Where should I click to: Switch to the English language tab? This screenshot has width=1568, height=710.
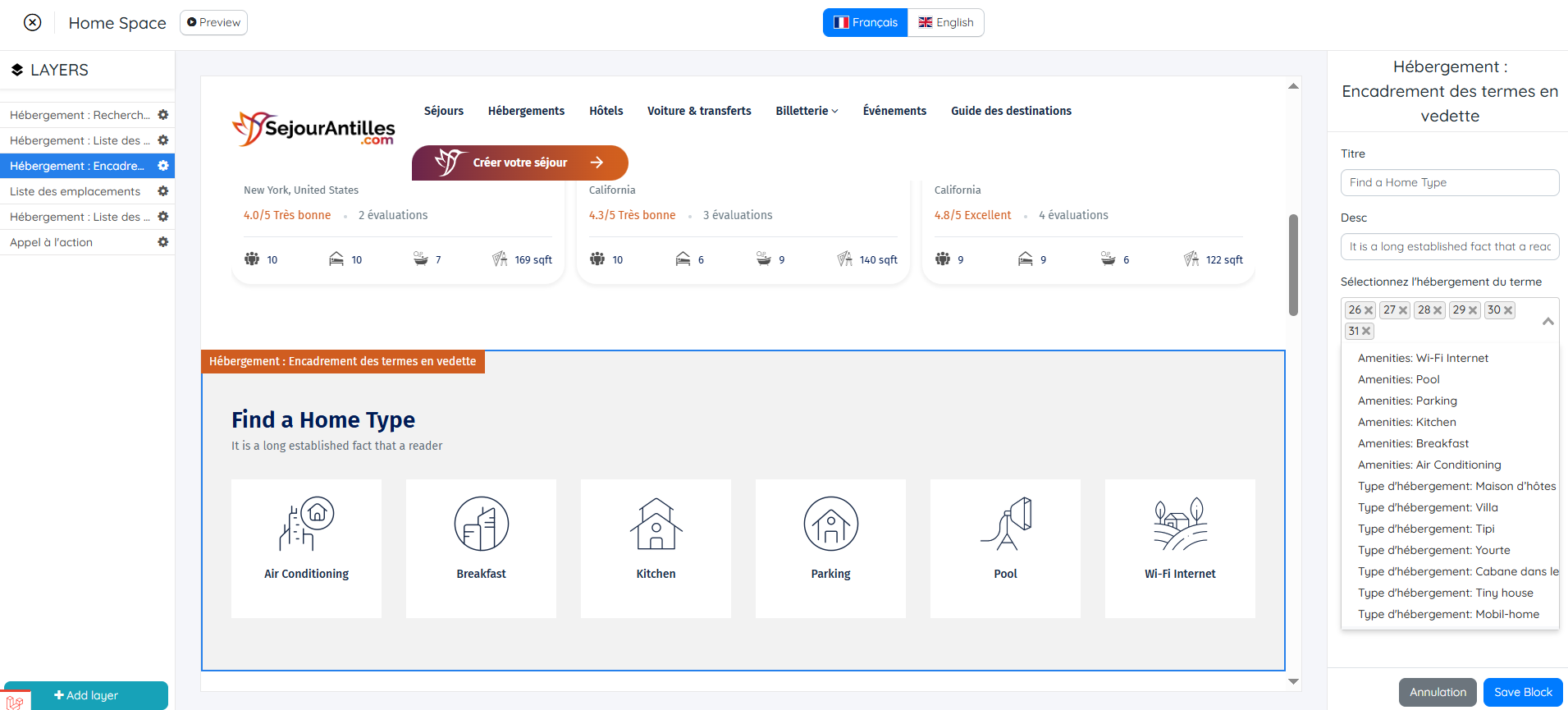tap(945, 23)
